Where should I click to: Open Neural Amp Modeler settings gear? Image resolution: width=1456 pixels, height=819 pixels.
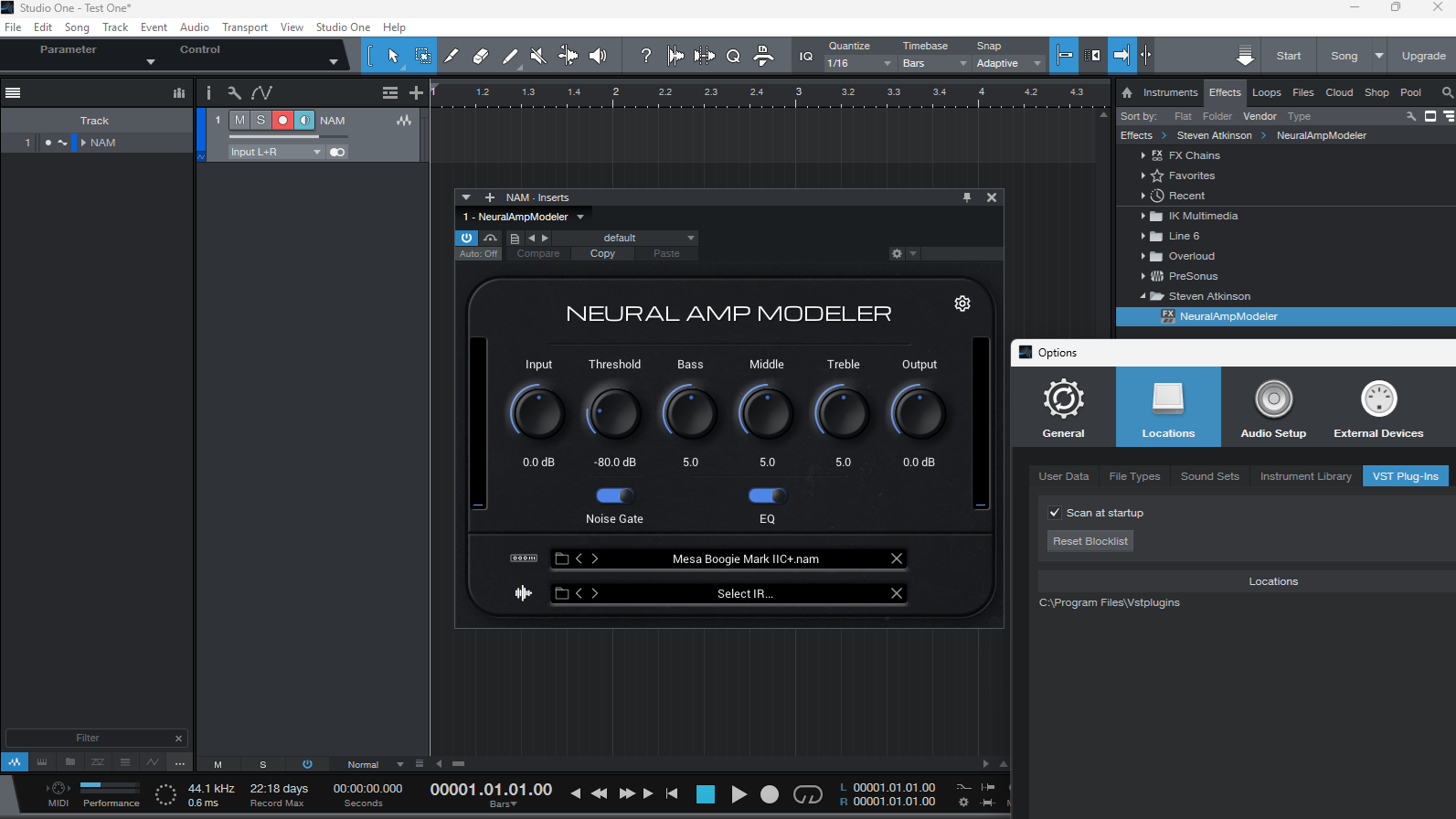click(x=962, y=303)
